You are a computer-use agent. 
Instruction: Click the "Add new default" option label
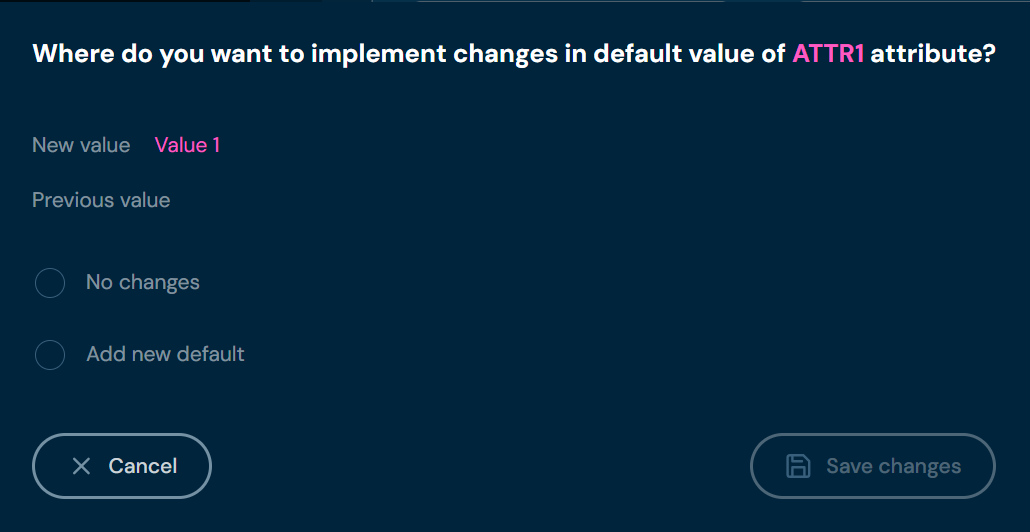coord(165,354)
